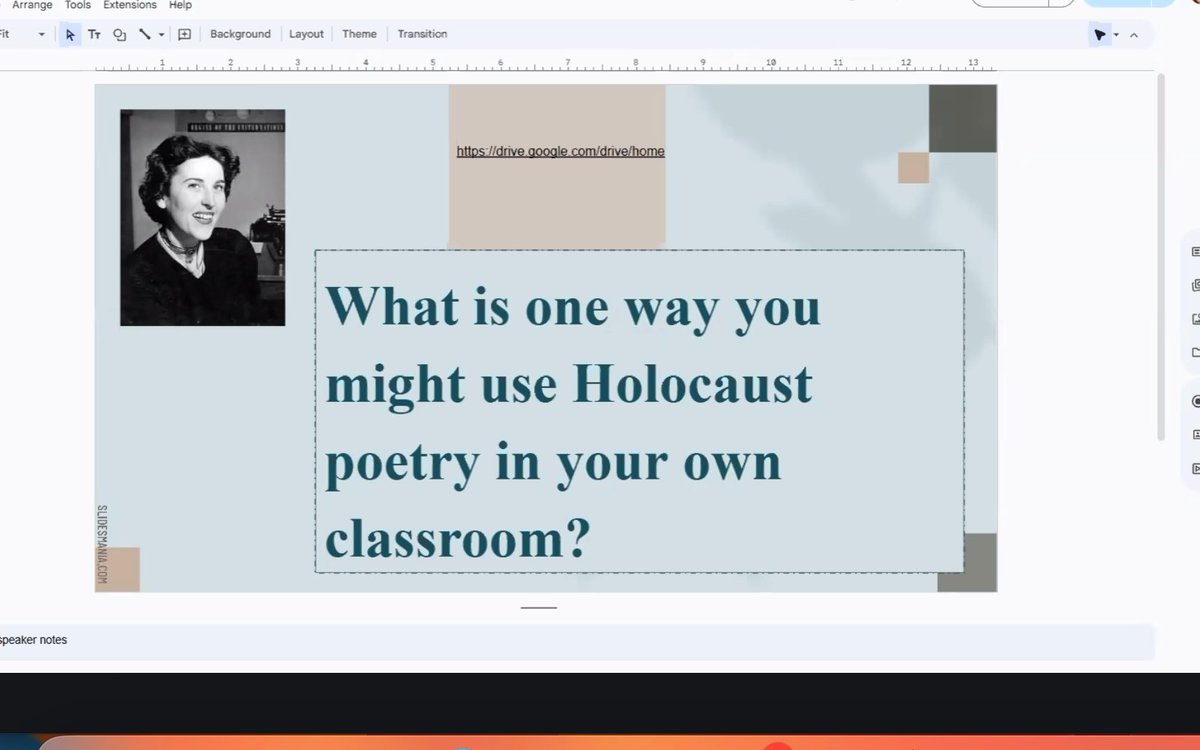The height and width of the screenshot is (750, 1200).
Task: Open the Tools menu
Action: (x=77, y=5)
